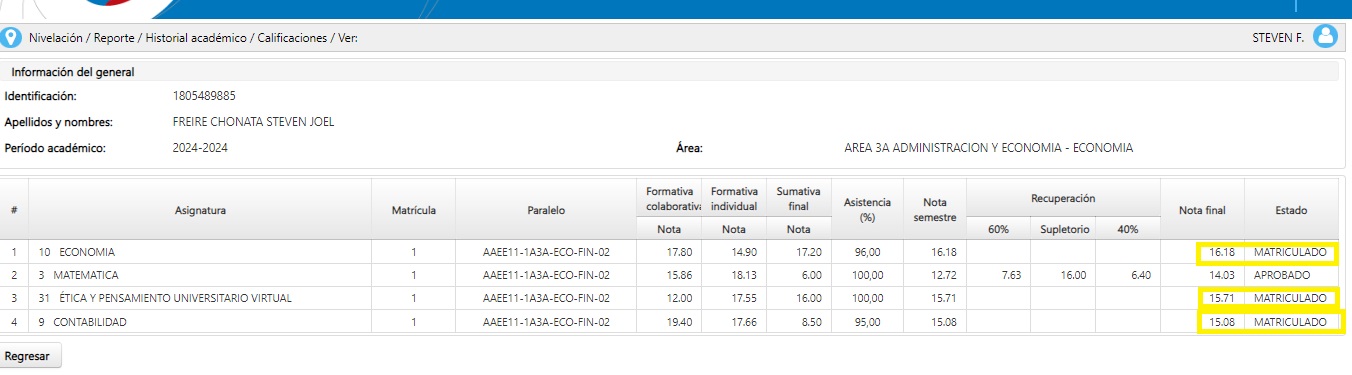Click CONTABILIDAD attendance 95,00
Image resolution: width=1352 pixels, height=375 pixels.
click(867, 322)
